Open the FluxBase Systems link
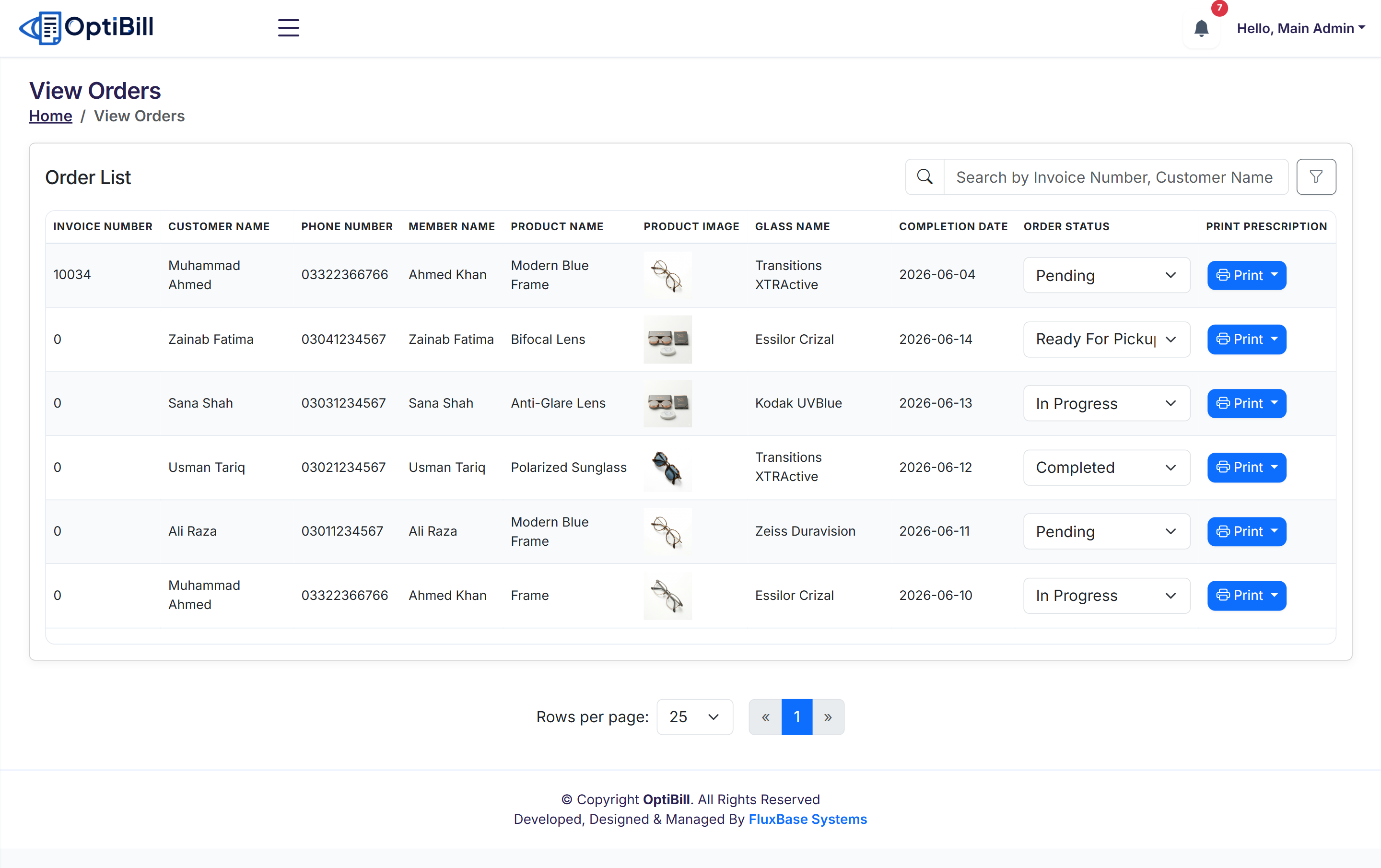Screen dimensions: 1381x868 point(808,819)
